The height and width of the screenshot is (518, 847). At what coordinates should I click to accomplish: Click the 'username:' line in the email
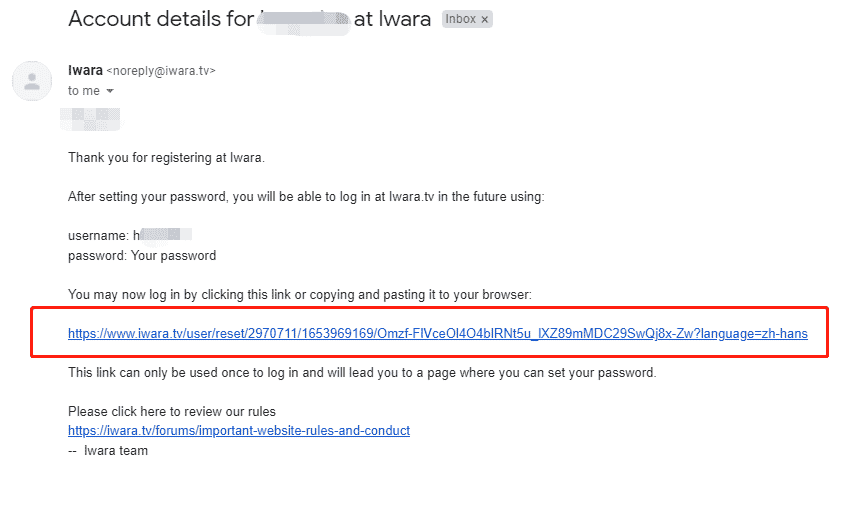click(130, 236)
